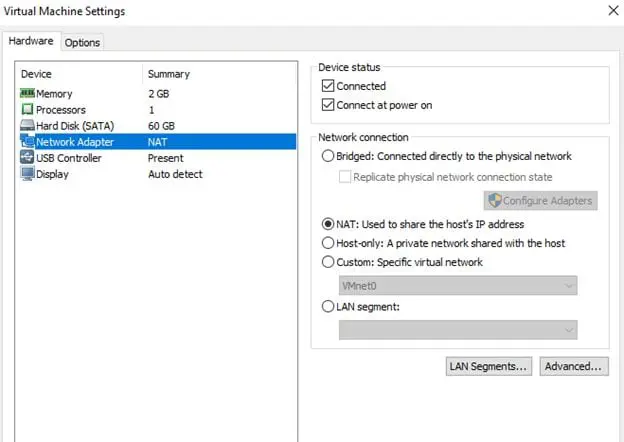This screenshot has width=624, height=442.
Task: Click the Memory device icon
Action: click(27, 94)
